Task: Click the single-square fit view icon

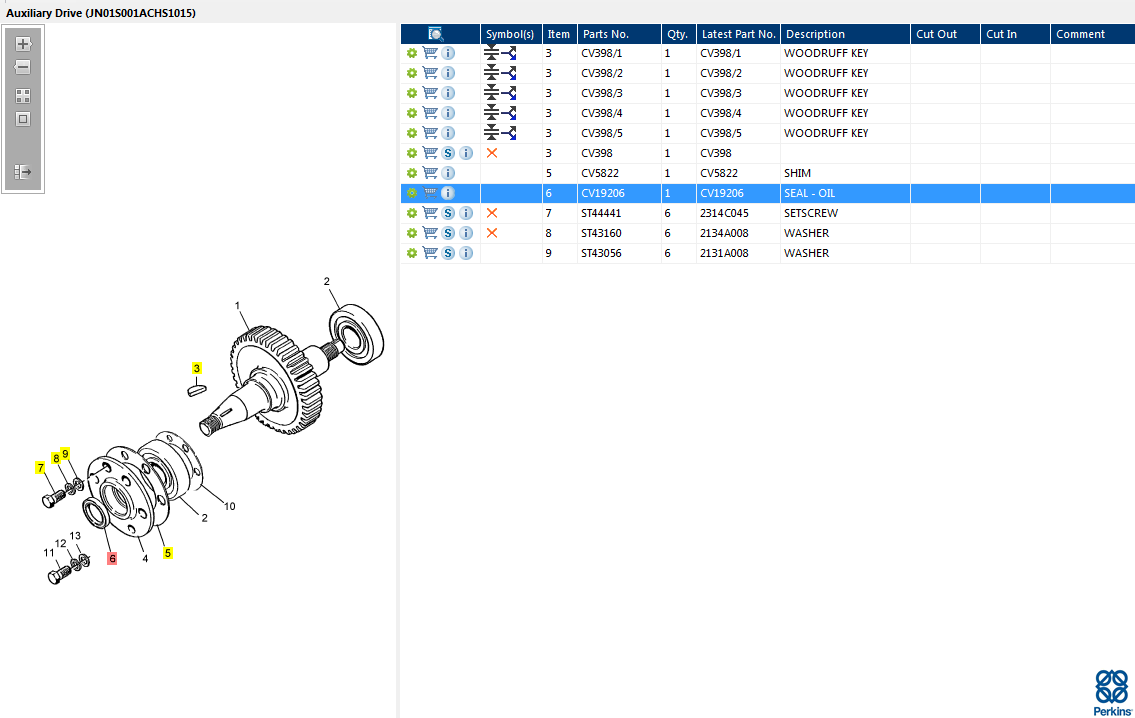Action: pyautogui.click(x=23, y=119)
